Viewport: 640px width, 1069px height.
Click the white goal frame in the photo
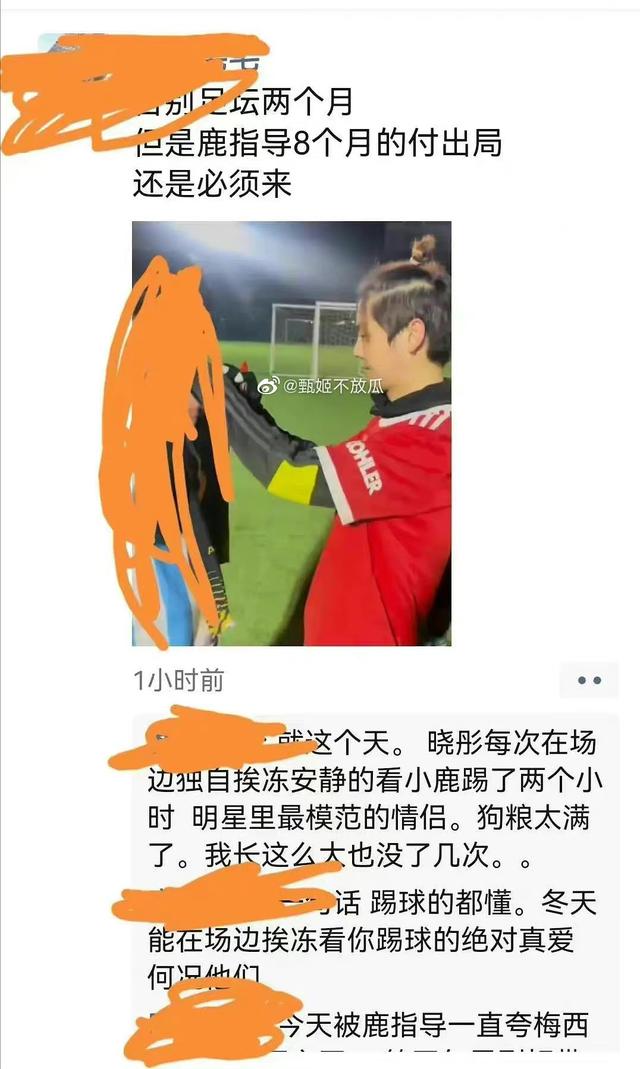click(x=313, y=337)
